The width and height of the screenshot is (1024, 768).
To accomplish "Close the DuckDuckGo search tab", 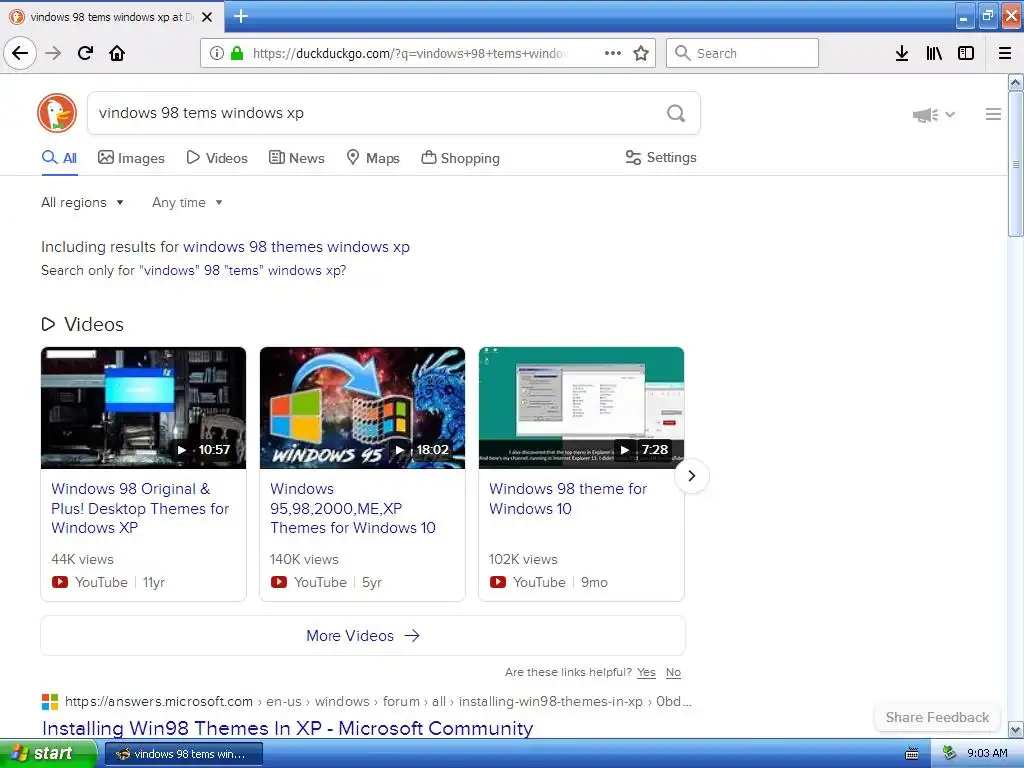I will point(207,17).
